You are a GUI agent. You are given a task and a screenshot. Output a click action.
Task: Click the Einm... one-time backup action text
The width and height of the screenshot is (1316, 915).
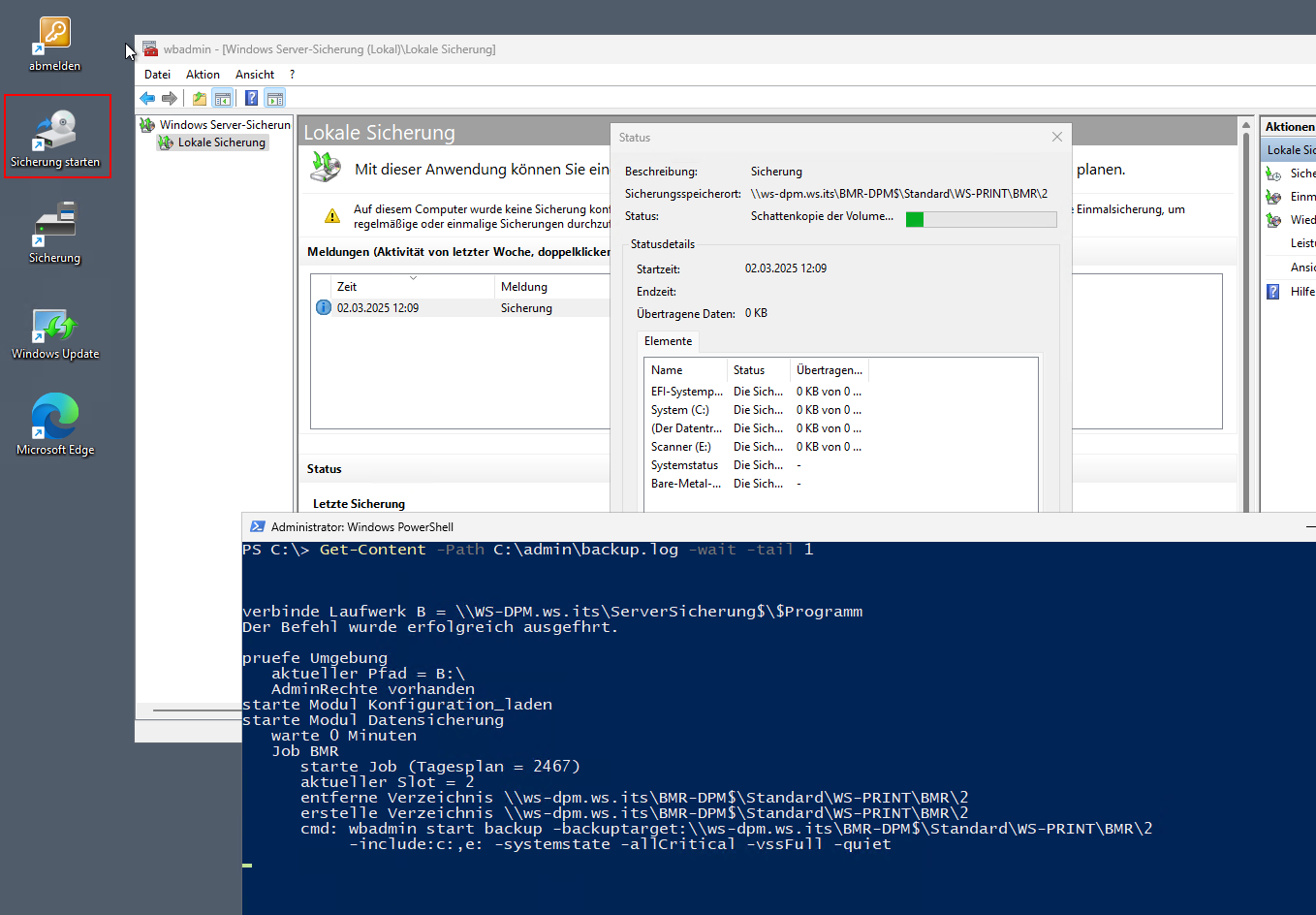coord(1302,197)
